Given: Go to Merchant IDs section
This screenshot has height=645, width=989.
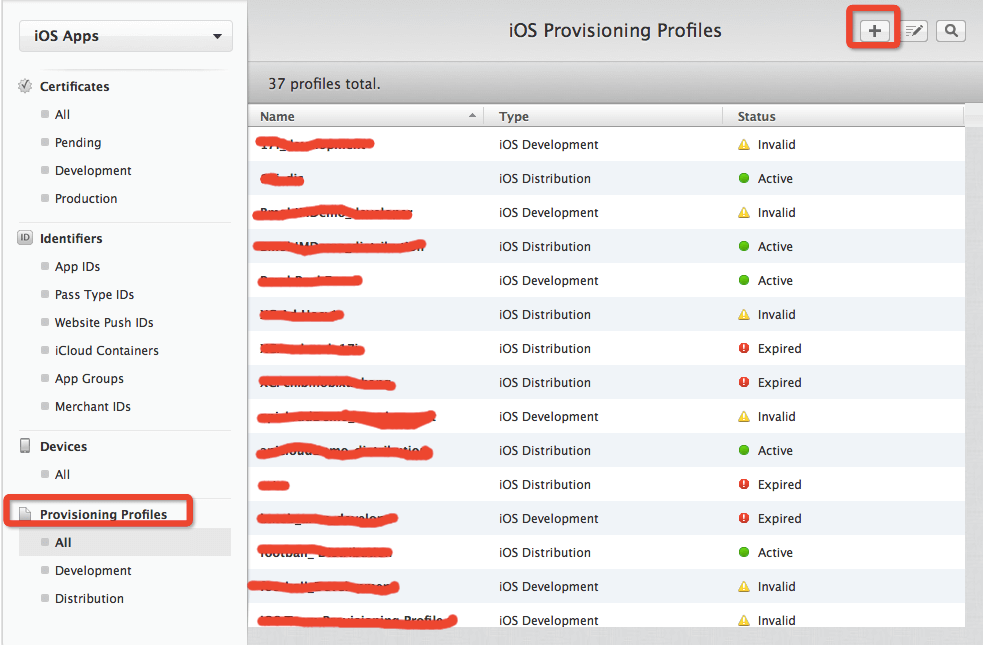Looking at the screenshot, I should pos(92,407).
